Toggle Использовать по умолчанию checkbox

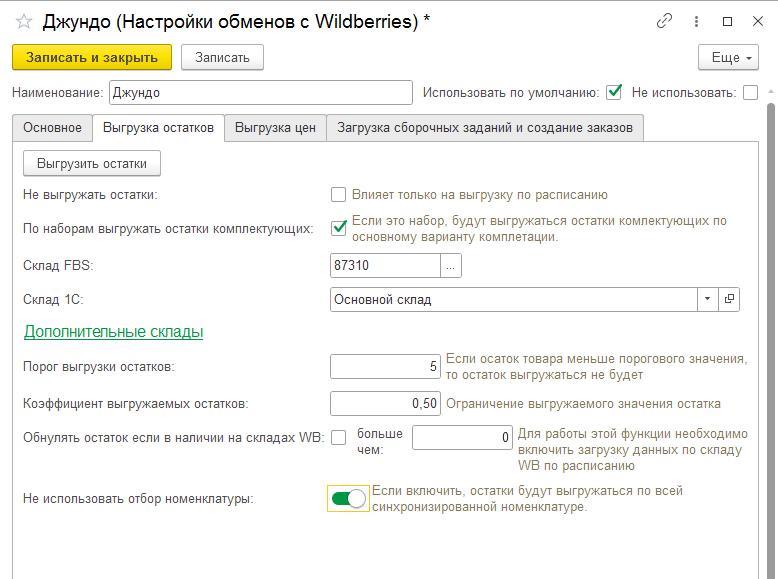(614, 92)
